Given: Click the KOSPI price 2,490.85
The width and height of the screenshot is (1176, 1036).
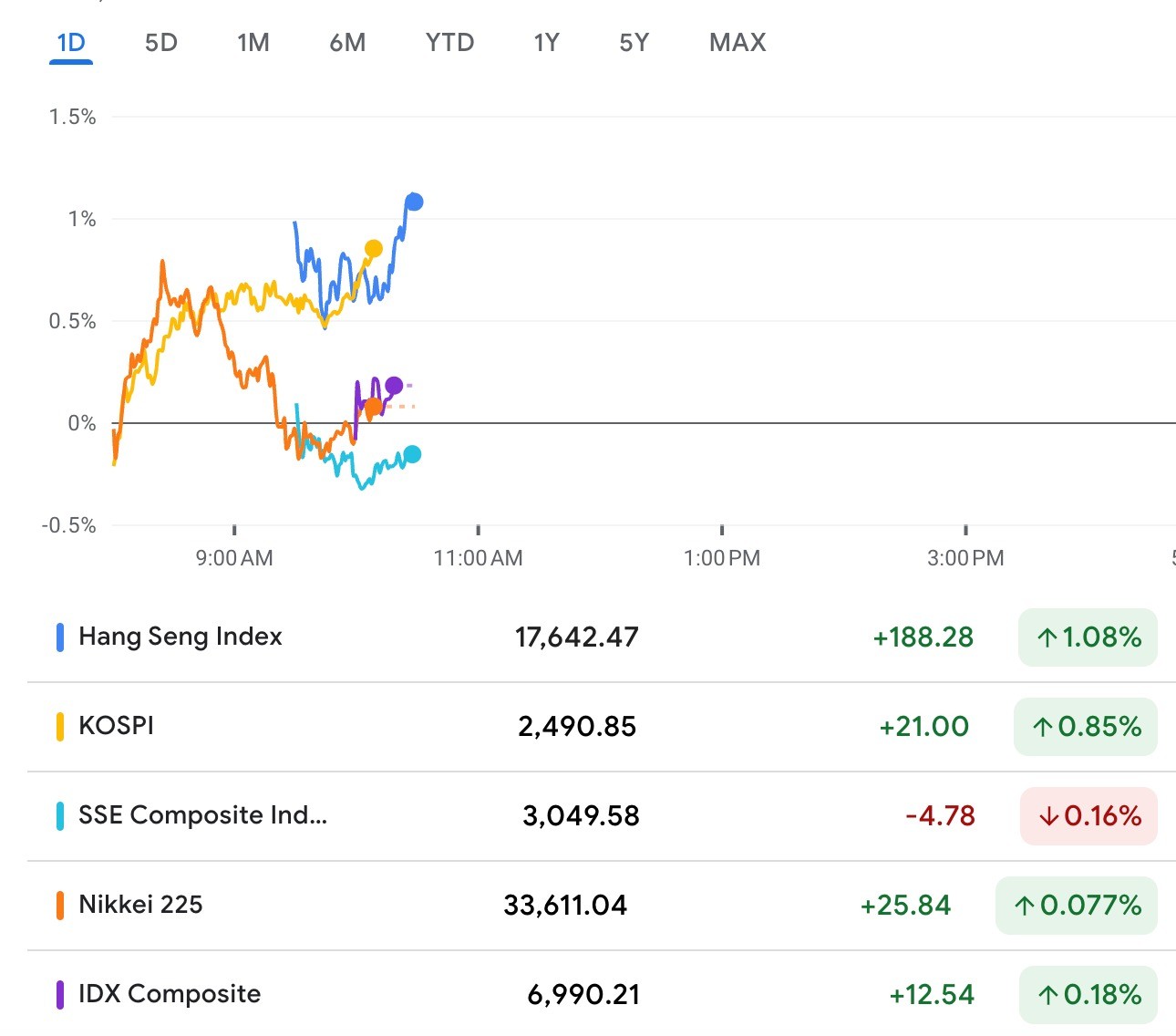Looking at the screenshot, I should click(x=577, y=726).
